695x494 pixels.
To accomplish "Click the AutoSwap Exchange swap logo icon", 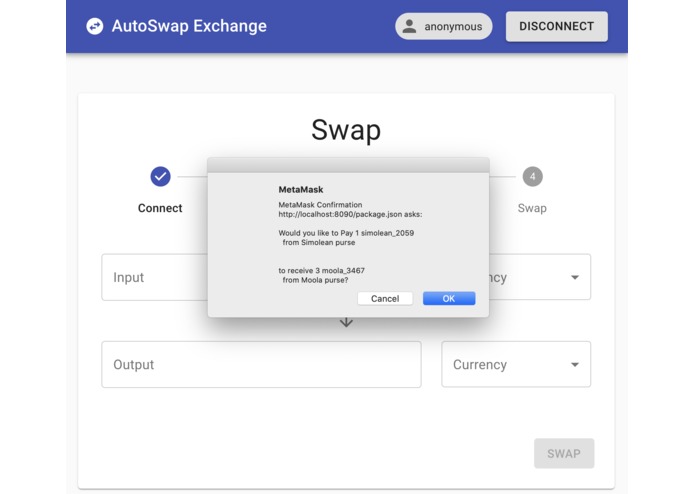I will point(94,26).
